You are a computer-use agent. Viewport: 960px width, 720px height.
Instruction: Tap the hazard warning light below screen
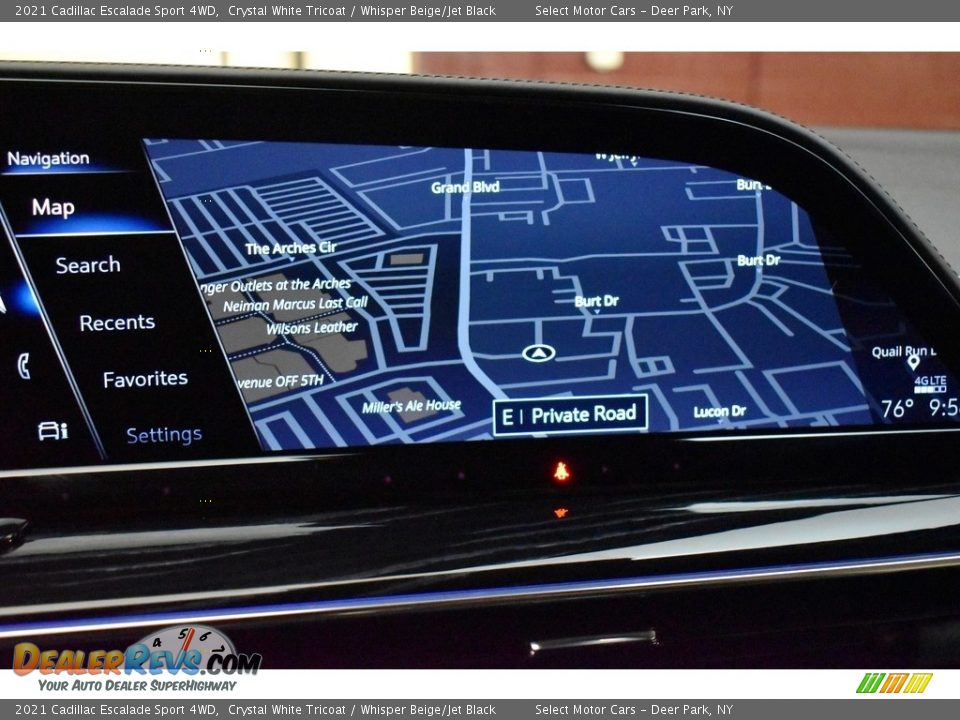(561, 471)
